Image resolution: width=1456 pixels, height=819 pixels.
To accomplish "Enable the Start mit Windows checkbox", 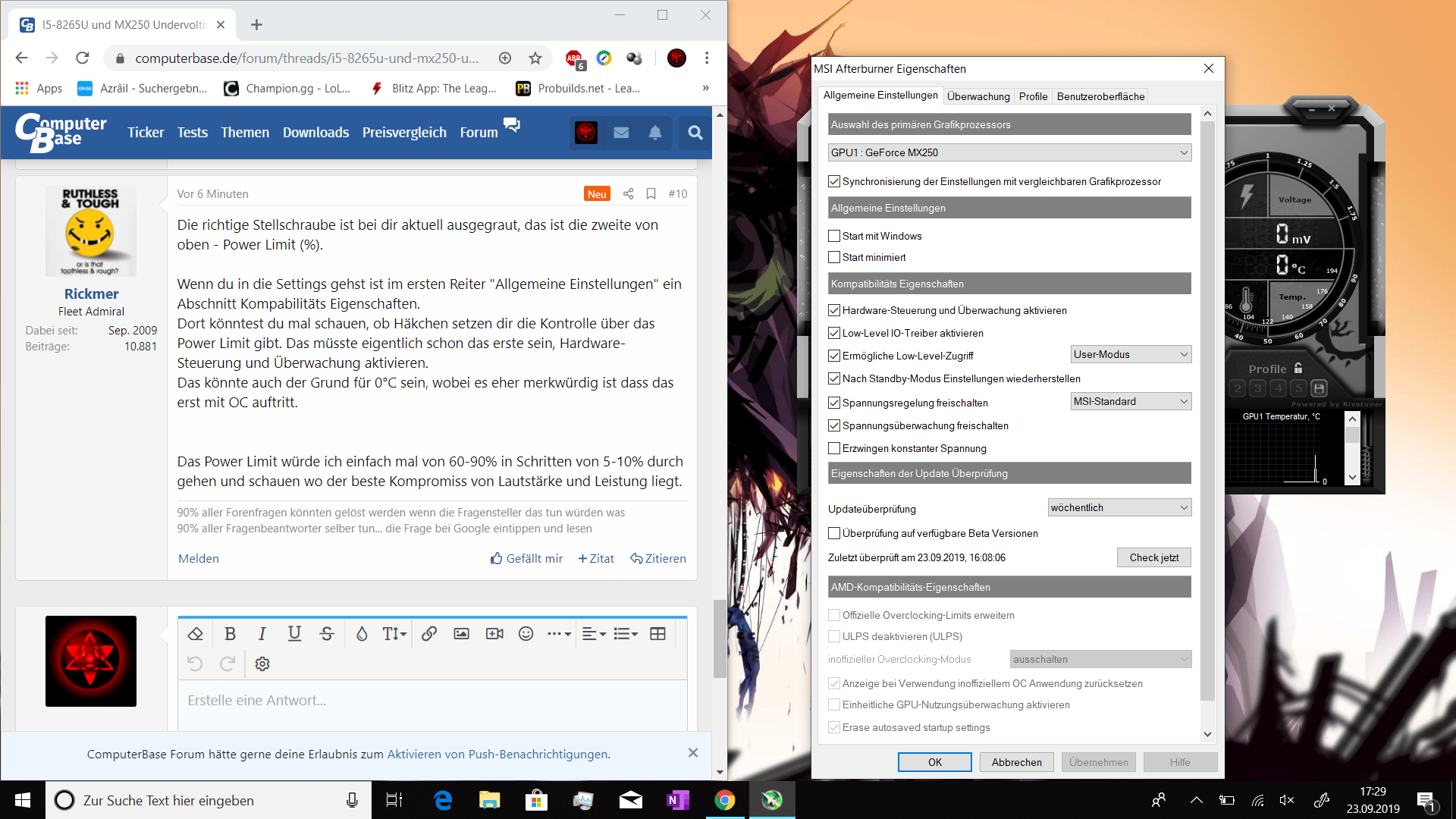I will [x=834, y=236].
